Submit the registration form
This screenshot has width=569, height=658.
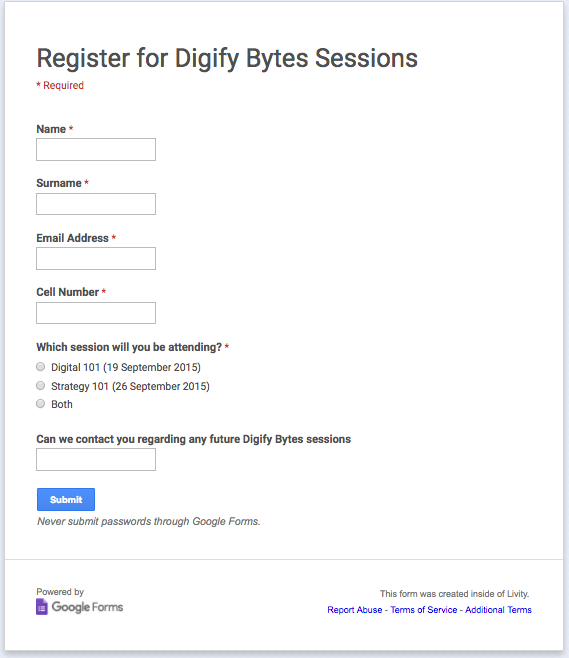[x=66, y=499]
